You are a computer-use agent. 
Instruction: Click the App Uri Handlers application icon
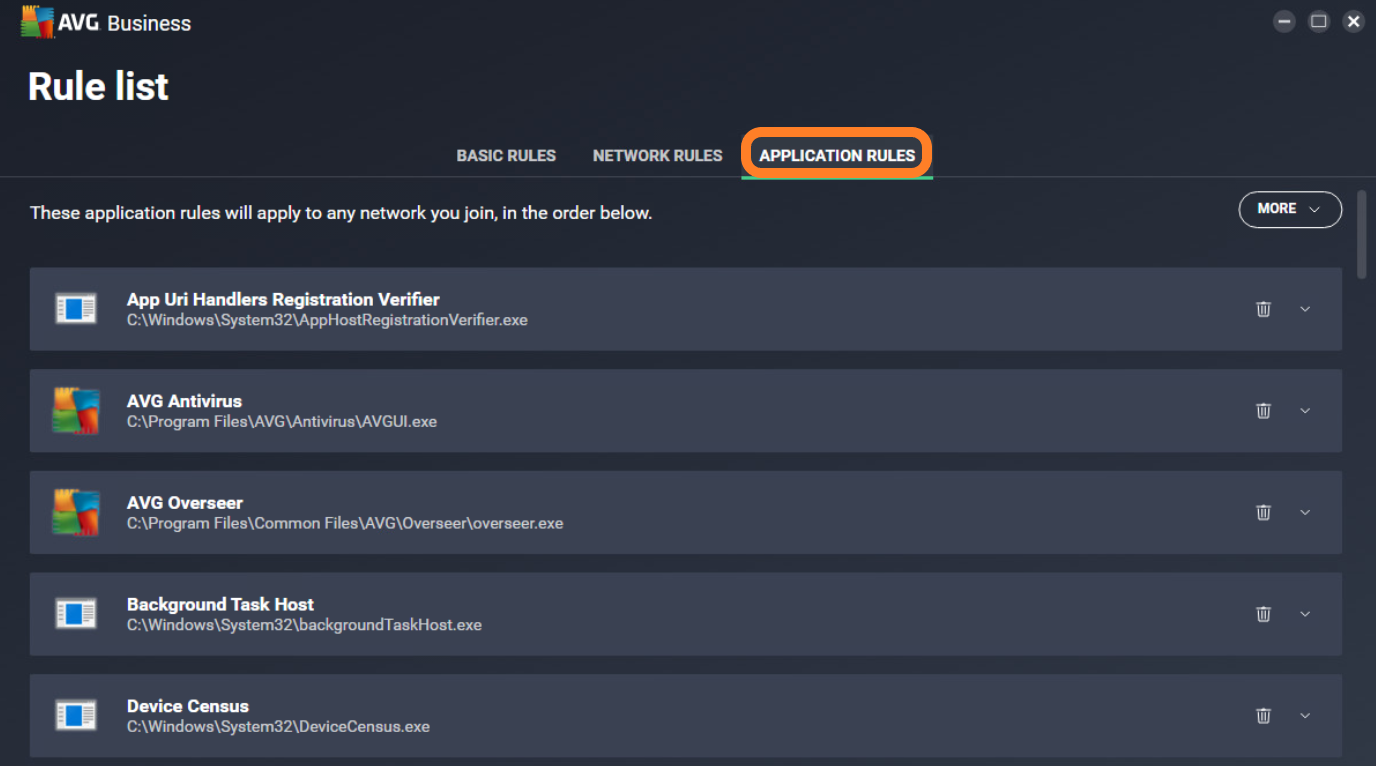[76, 309]
